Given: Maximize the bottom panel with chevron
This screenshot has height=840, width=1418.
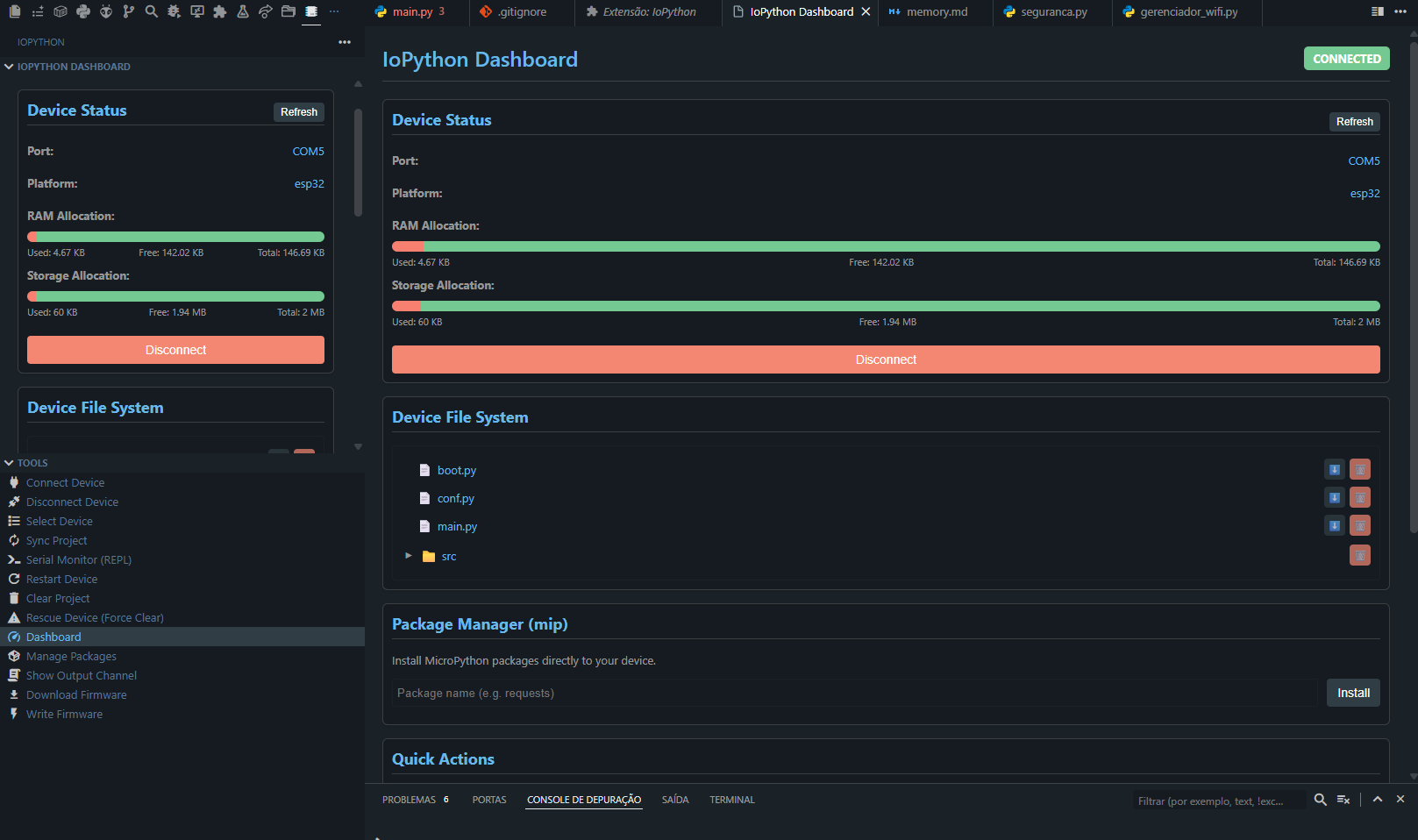Looking at the screenshot, I should (x=1378, y=800).
